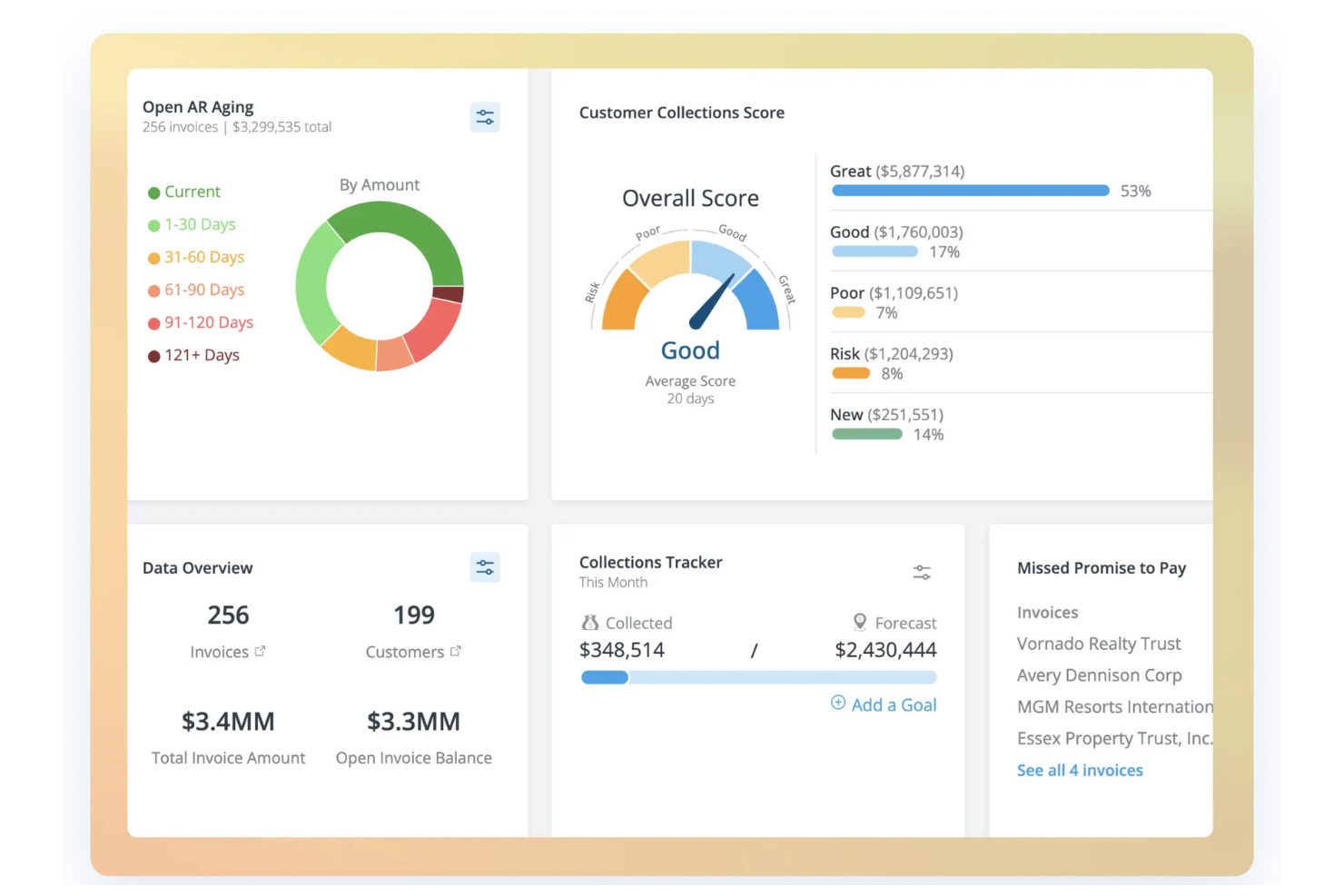The width and height of the screenshot is (1344, 896).
Task: Open Vornado Realty Trust missed promise entry
Action: (x=1099, y=644)
